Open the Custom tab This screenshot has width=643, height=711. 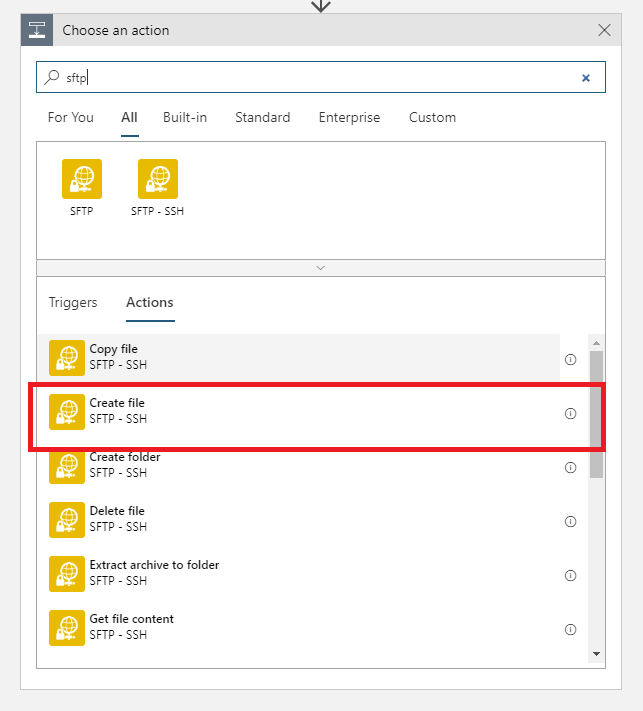point(432,117)
